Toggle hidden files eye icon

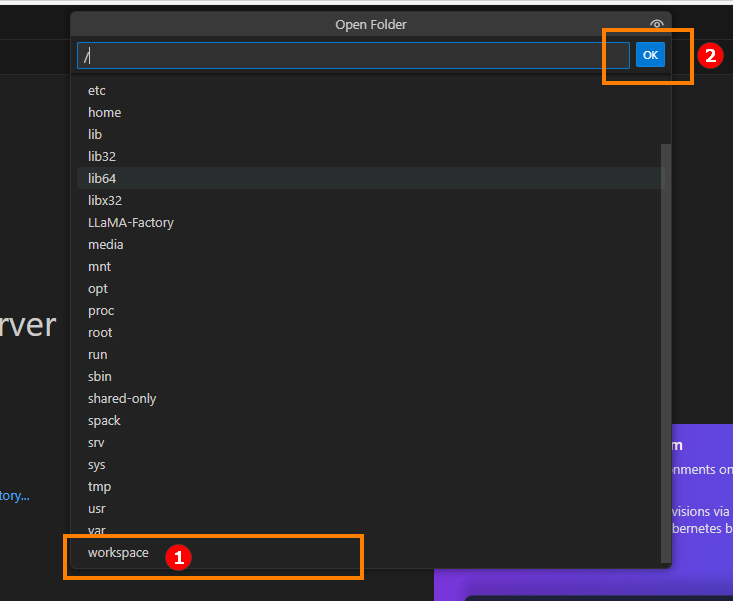pyautogui.click(x=656, y=25)
